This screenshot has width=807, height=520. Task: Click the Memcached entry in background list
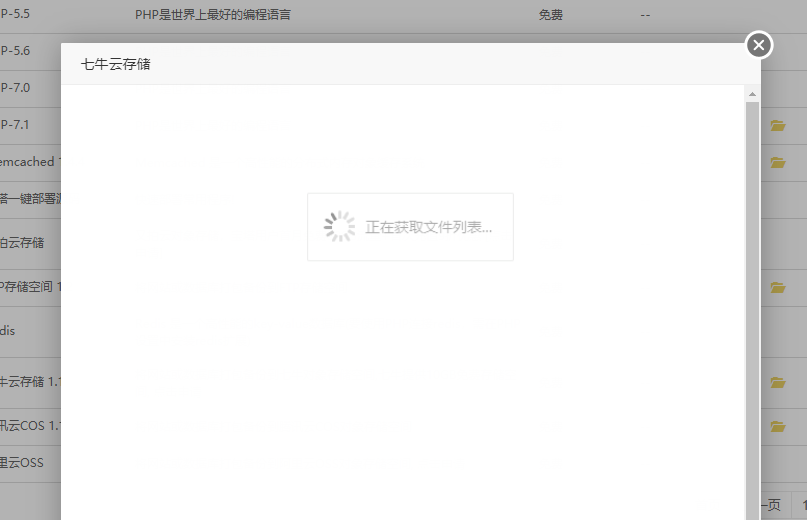tap(30, 162)
